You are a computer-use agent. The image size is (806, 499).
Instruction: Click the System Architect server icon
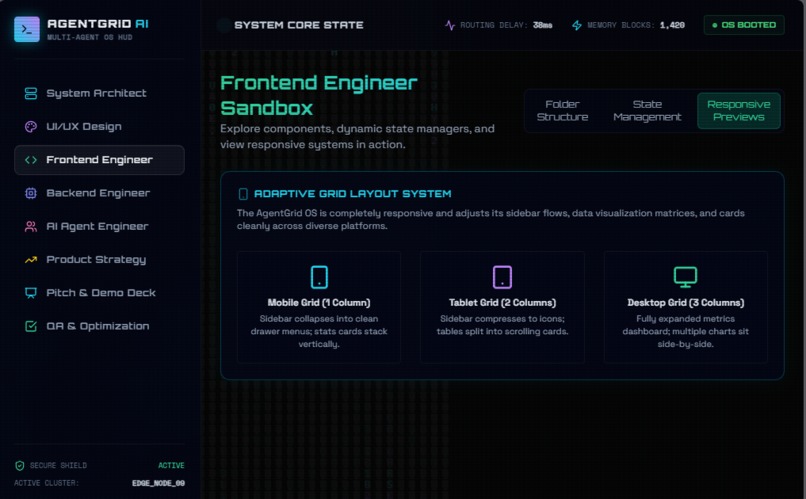(31, 94)
